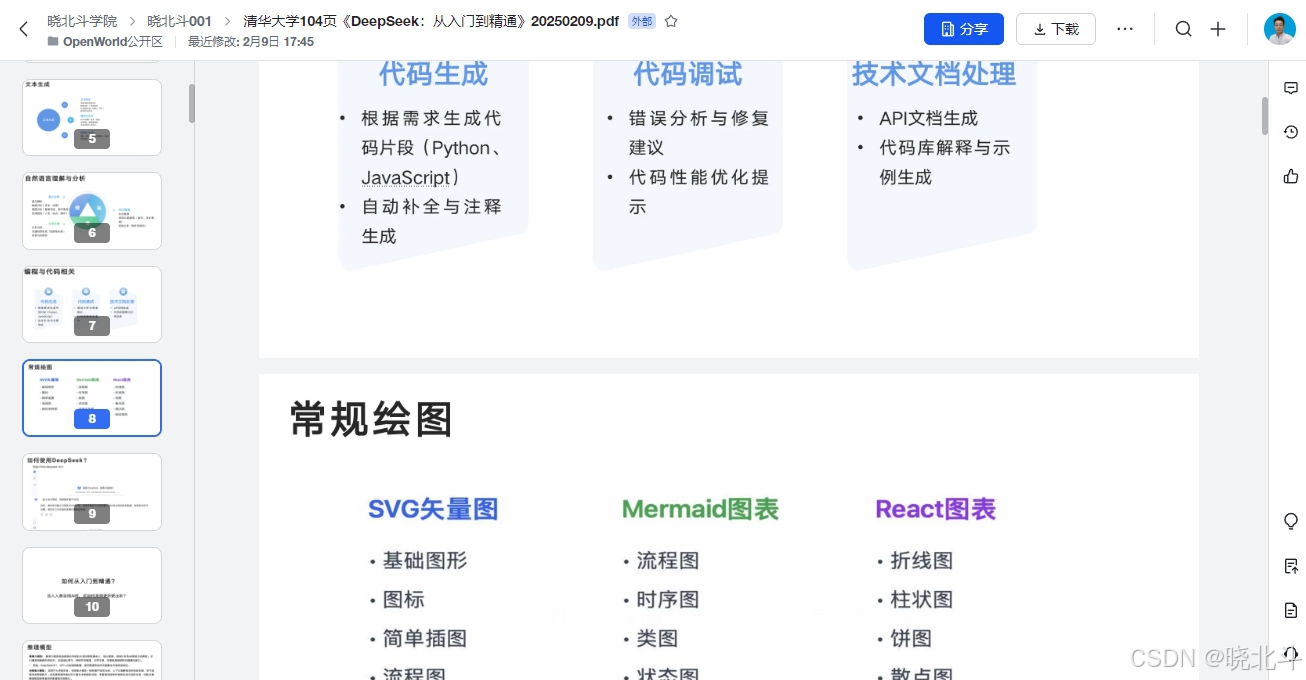This screenshot has width=1306, height=680.
Task: Click the 下载 download button
Action: [x=1056, y=29]
